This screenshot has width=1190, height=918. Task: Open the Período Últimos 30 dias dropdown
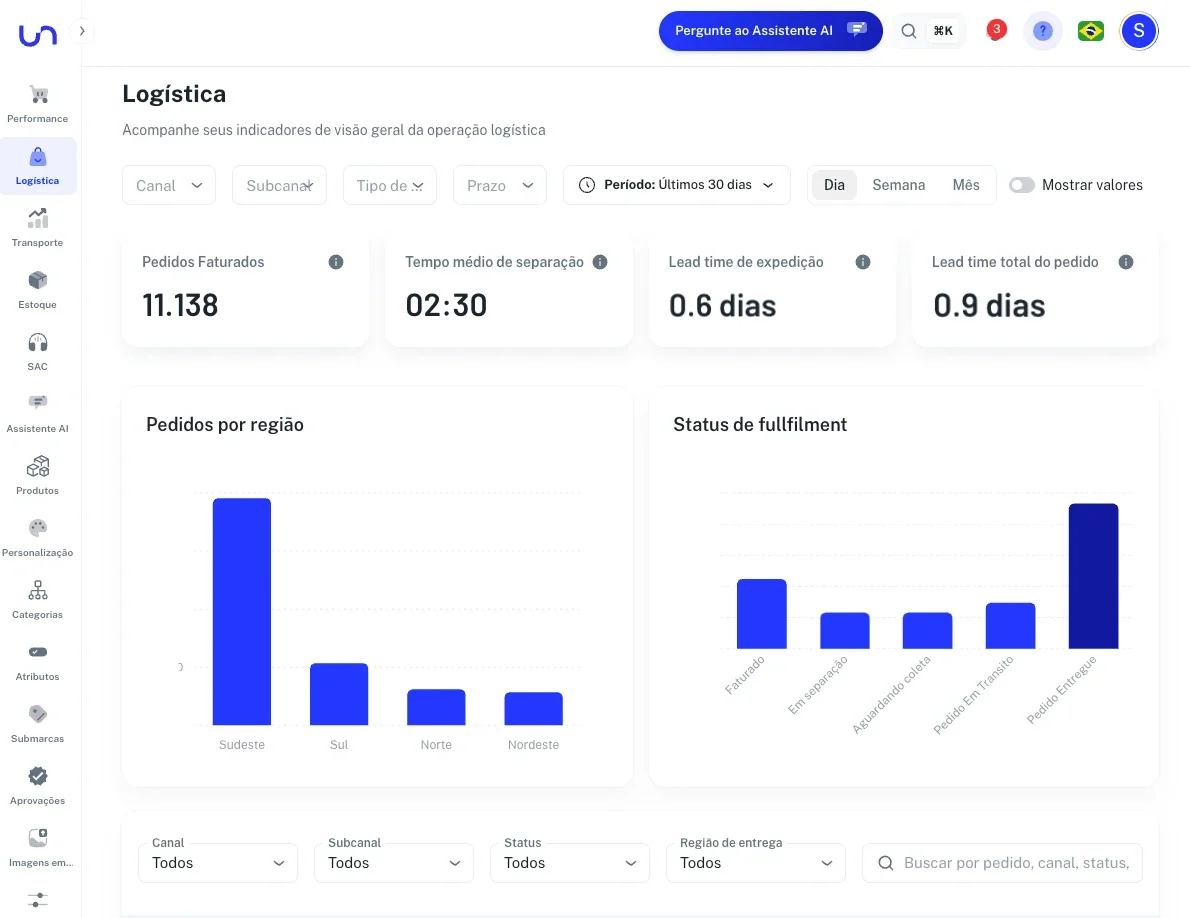point(677,185)
